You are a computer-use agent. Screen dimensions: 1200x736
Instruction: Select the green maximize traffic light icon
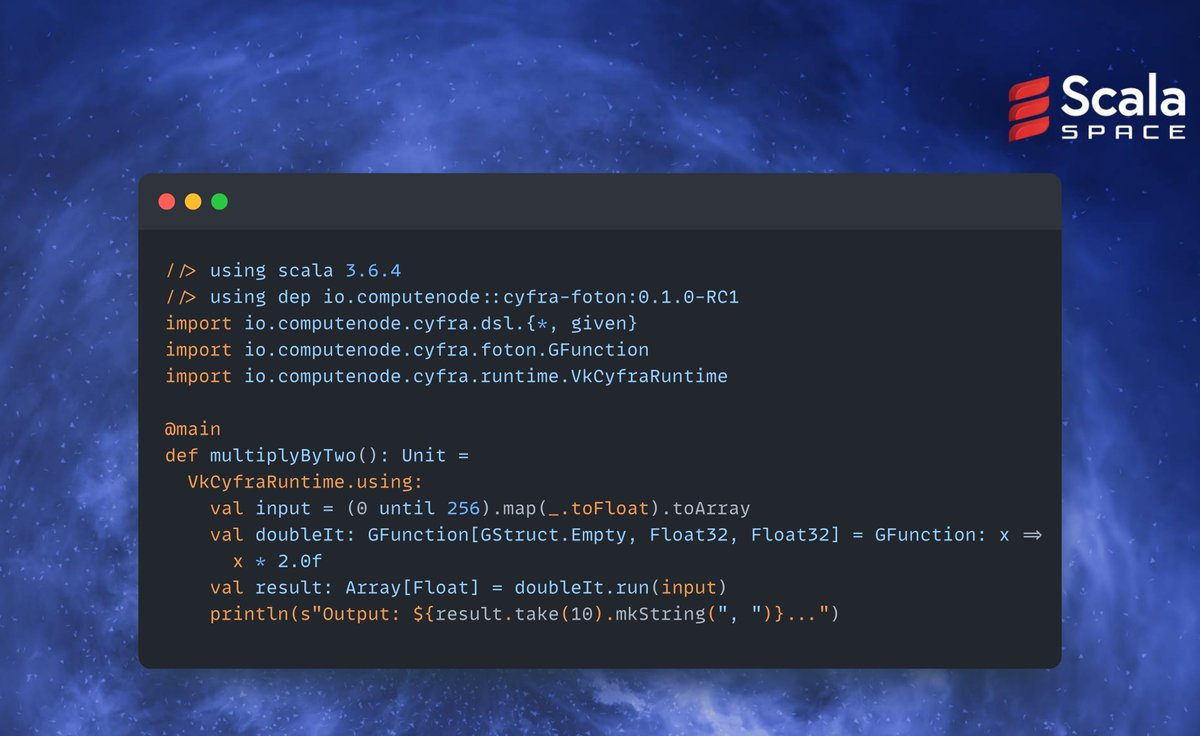(x=219, y=201)
